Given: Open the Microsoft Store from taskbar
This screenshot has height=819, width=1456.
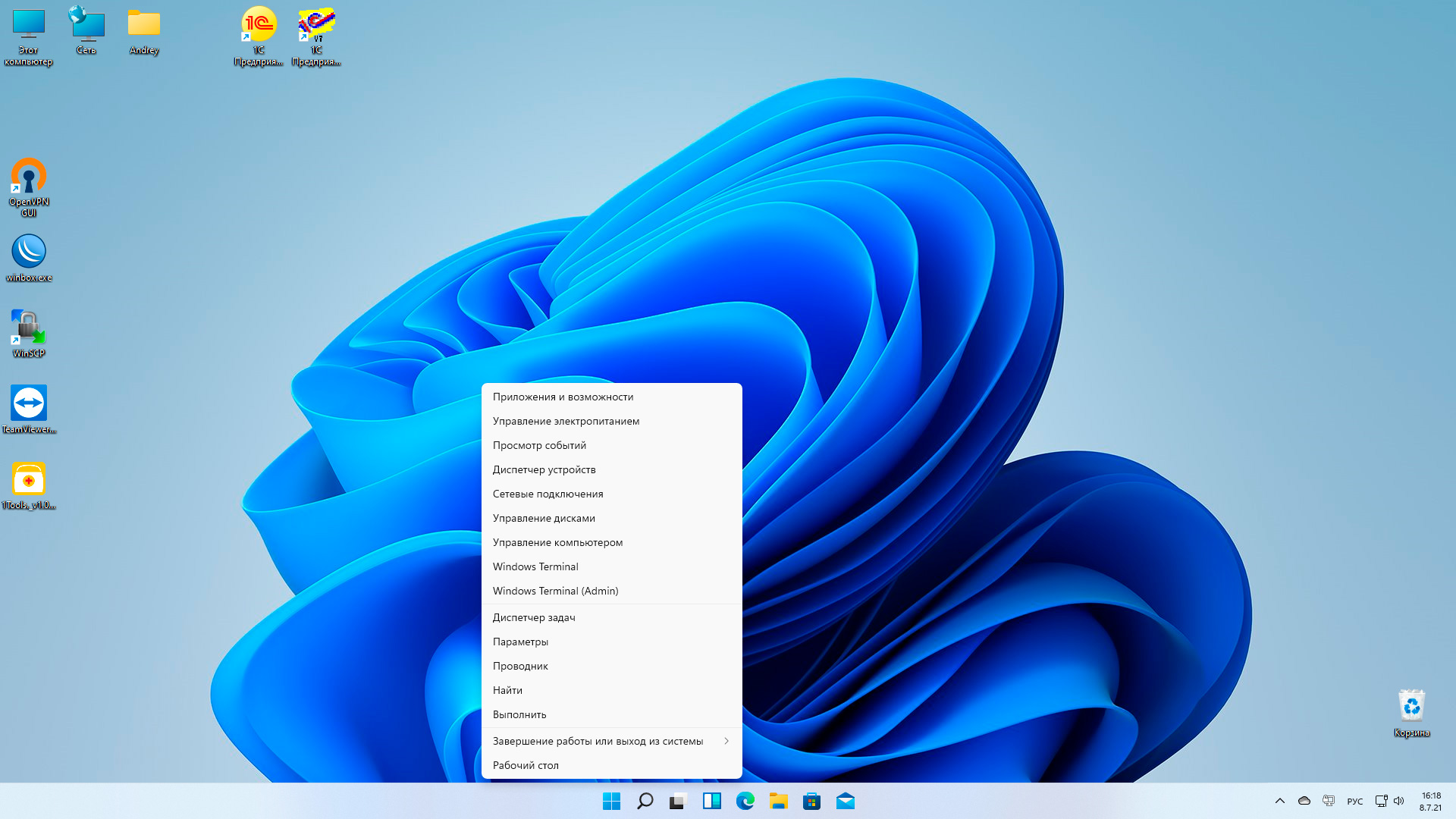Looking at the screenshot, I should (811, 801).
